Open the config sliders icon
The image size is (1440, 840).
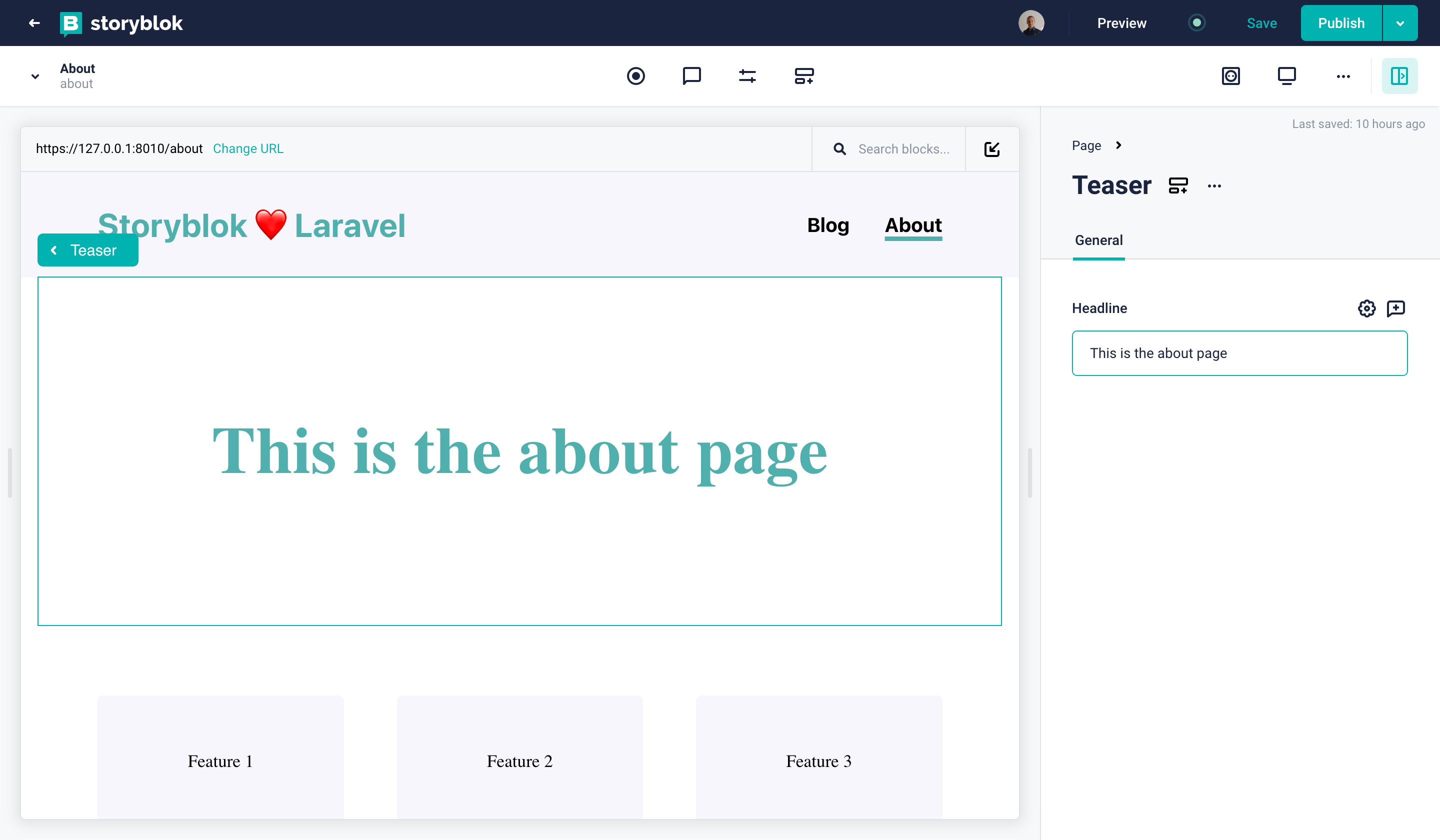pos(747,75)
